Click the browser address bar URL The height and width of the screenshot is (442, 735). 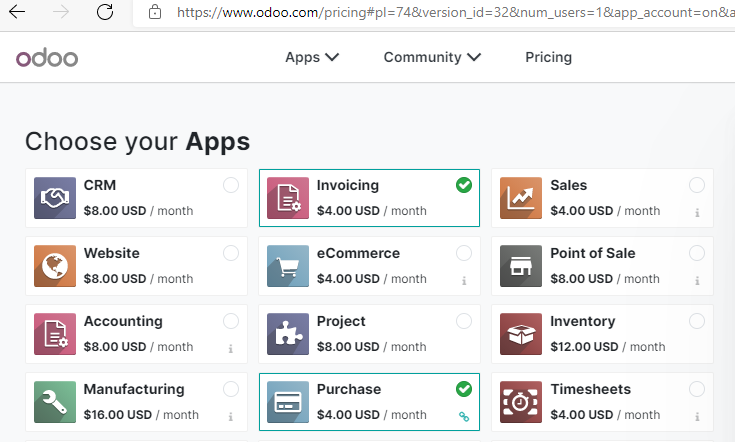455,12
